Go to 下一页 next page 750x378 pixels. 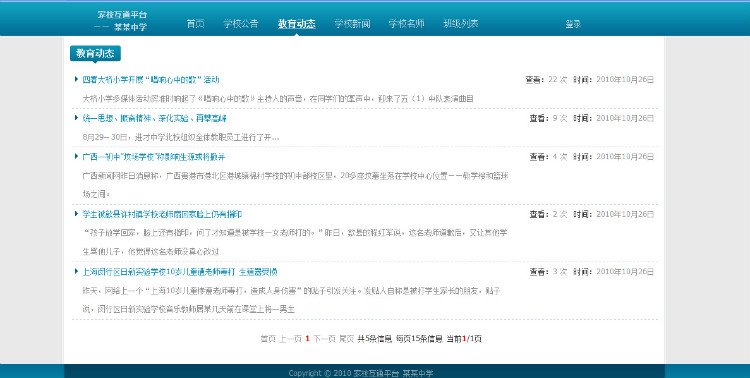324,339
